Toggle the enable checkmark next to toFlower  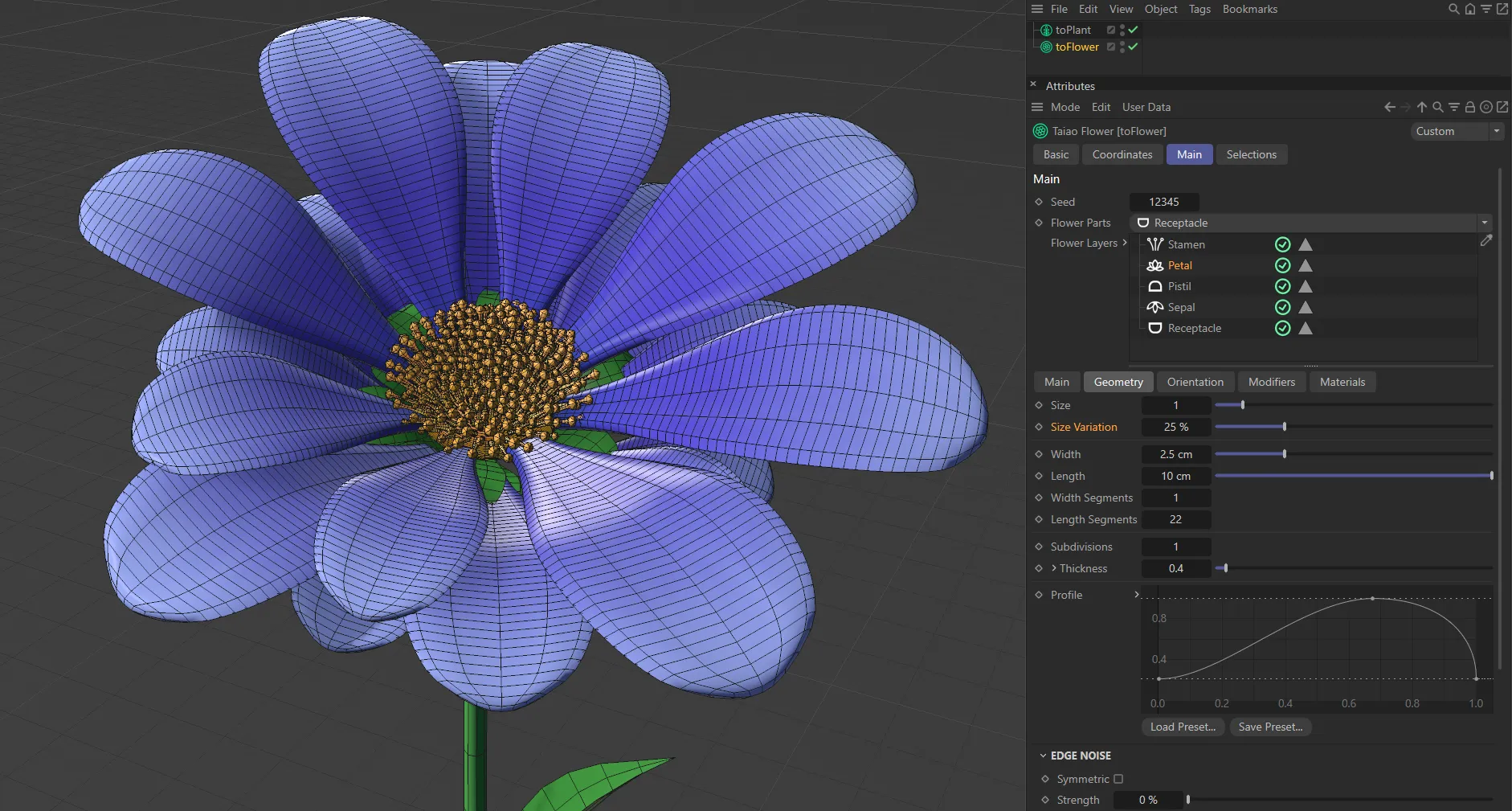coord(1131,47)
